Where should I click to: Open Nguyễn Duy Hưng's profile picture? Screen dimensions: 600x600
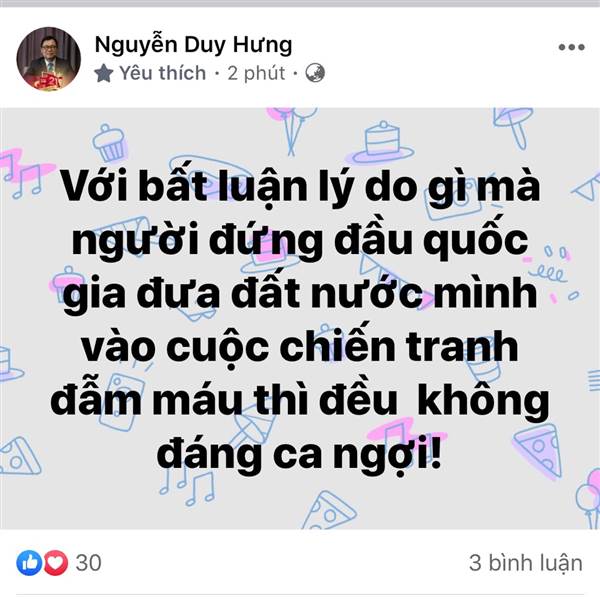49,59
